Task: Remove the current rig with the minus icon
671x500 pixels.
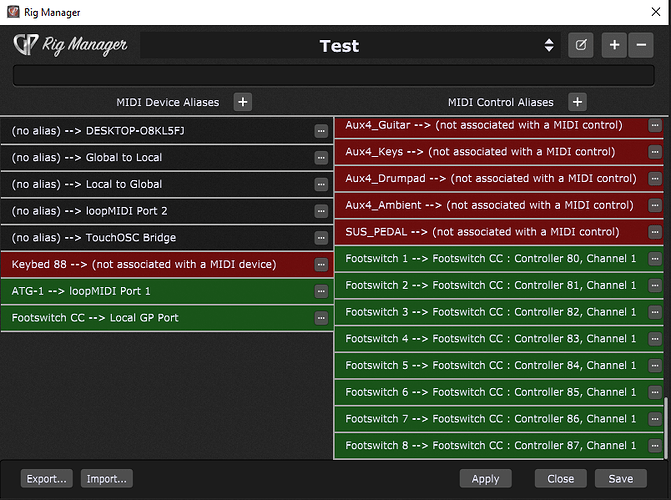Action: tap(641, 45)
